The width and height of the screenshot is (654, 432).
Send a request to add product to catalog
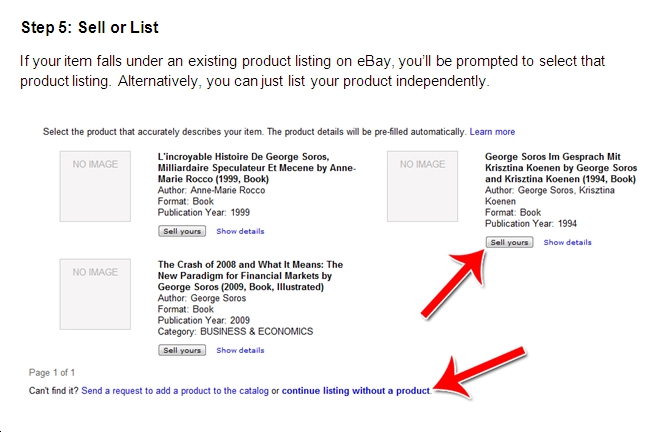[x=175, y=391]
